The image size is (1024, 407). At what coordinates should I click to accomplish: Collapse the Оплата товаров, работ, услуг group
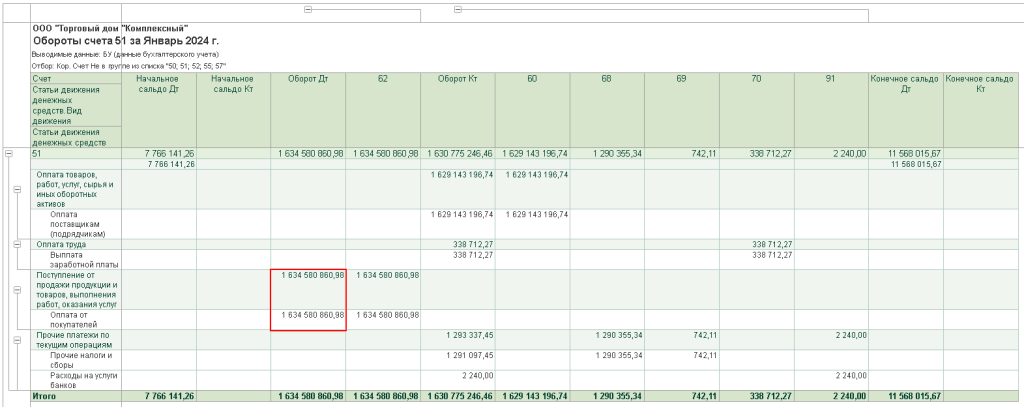(x=17, y=188)
